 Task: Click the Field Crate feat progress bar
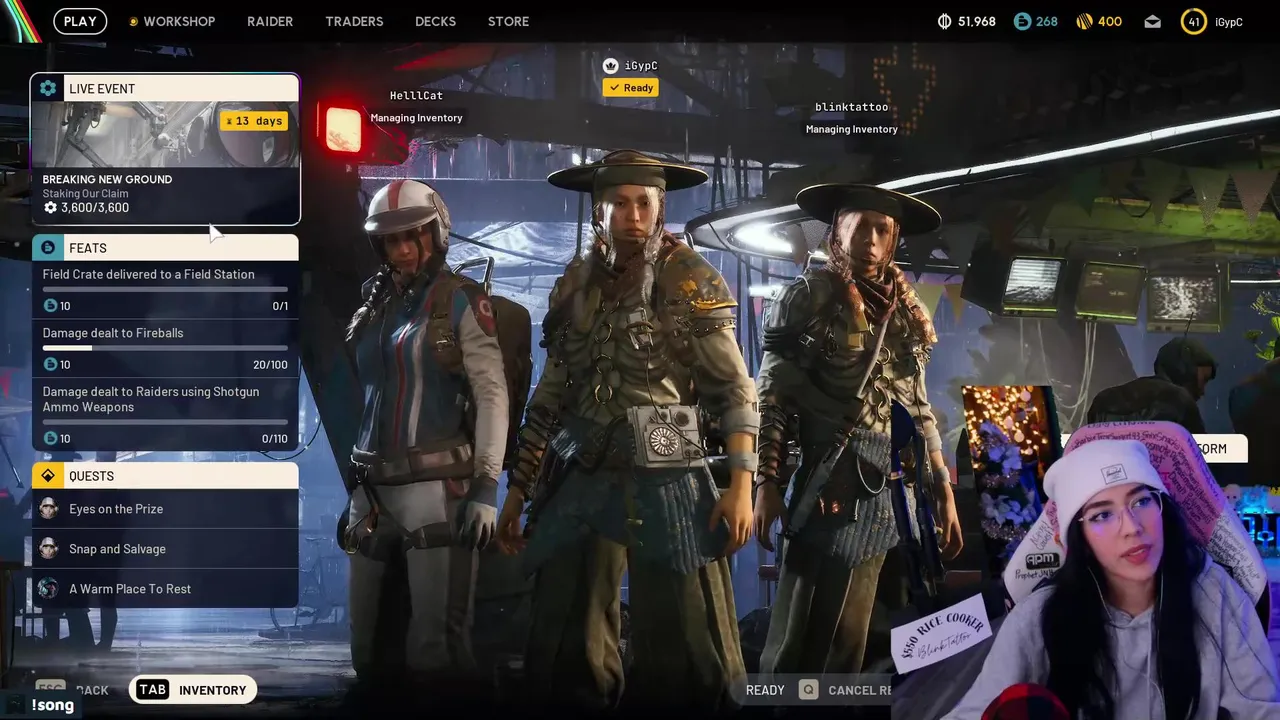tap(165, 290)
